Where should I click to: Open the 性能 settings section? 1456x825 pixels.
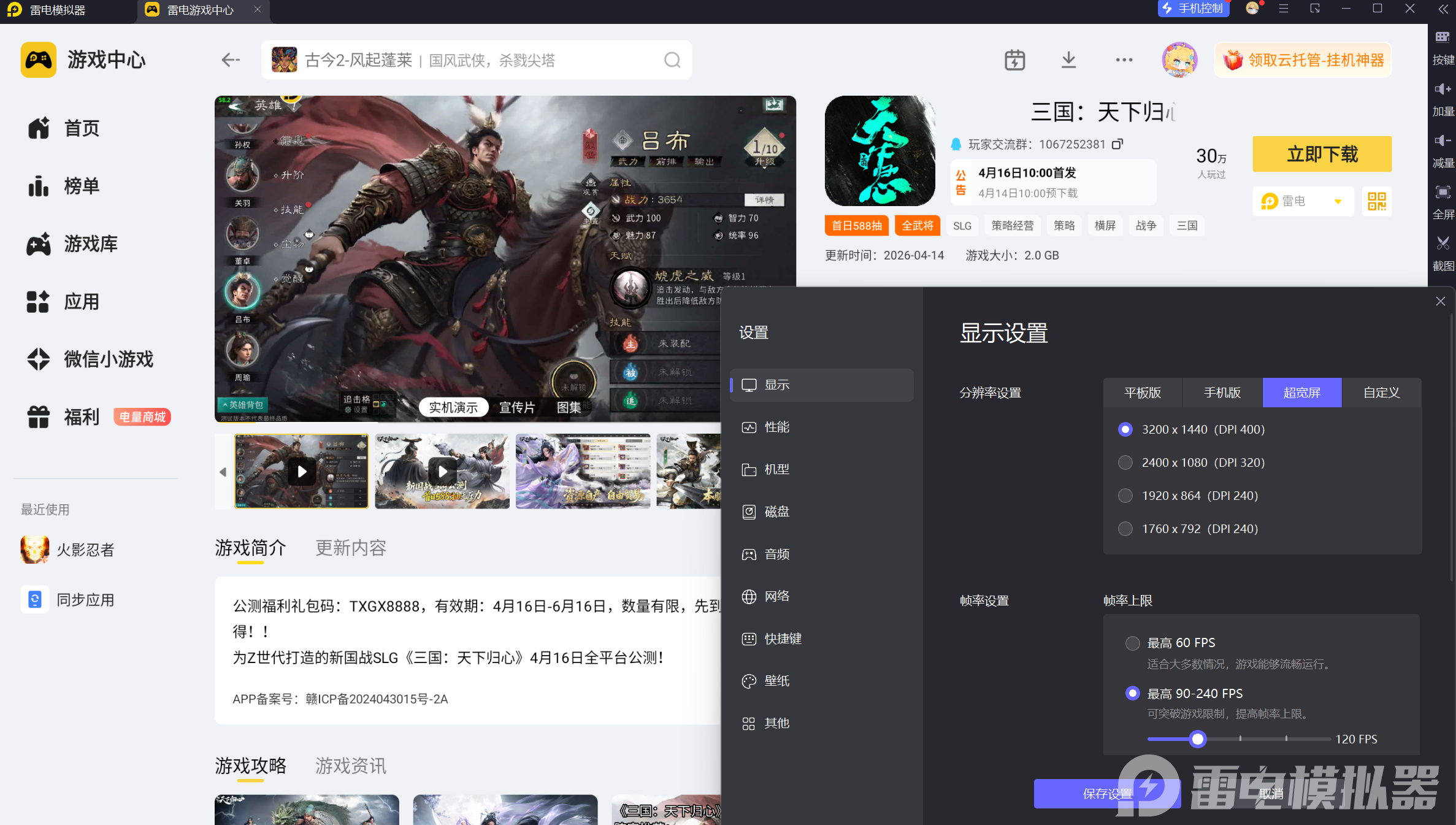click(776, 427)
